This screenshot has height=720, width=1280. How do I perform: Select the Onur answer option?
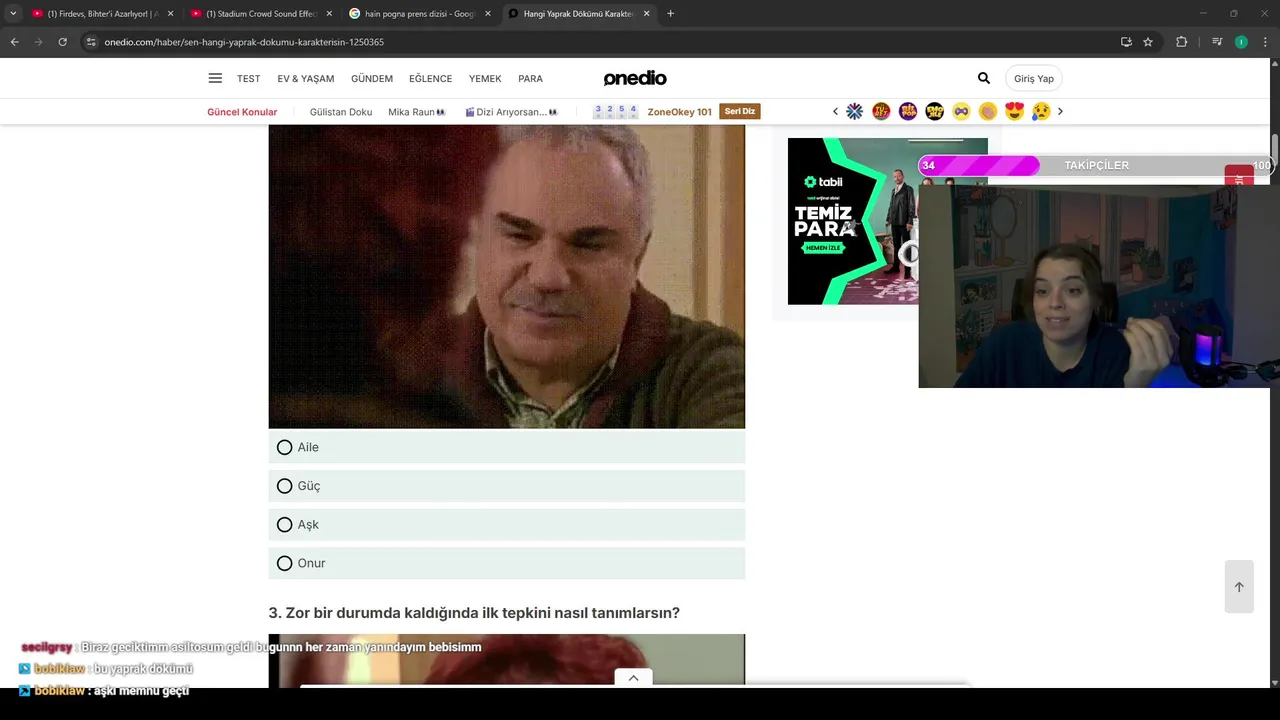tap(507, 563)
